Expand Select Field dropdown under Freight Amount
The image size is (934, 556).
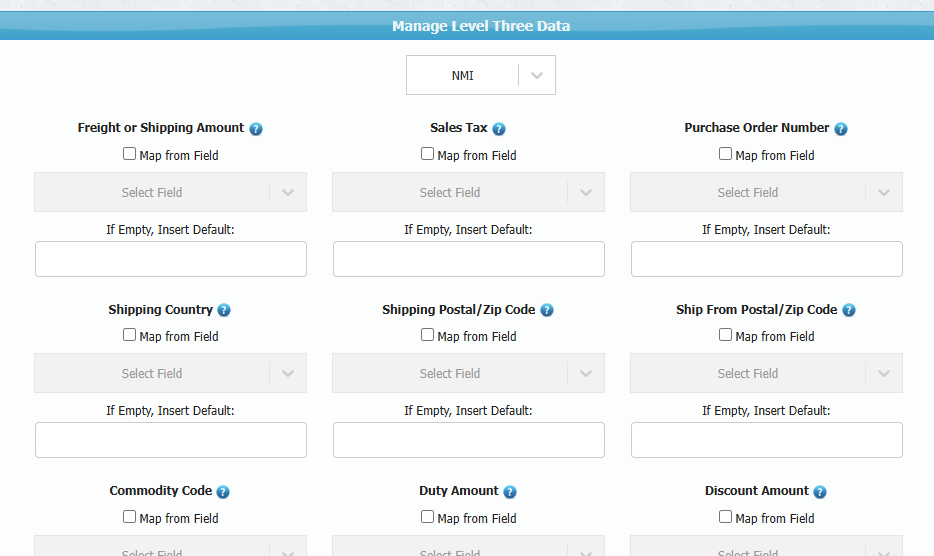pyautogui.click(x=170, y=192)
